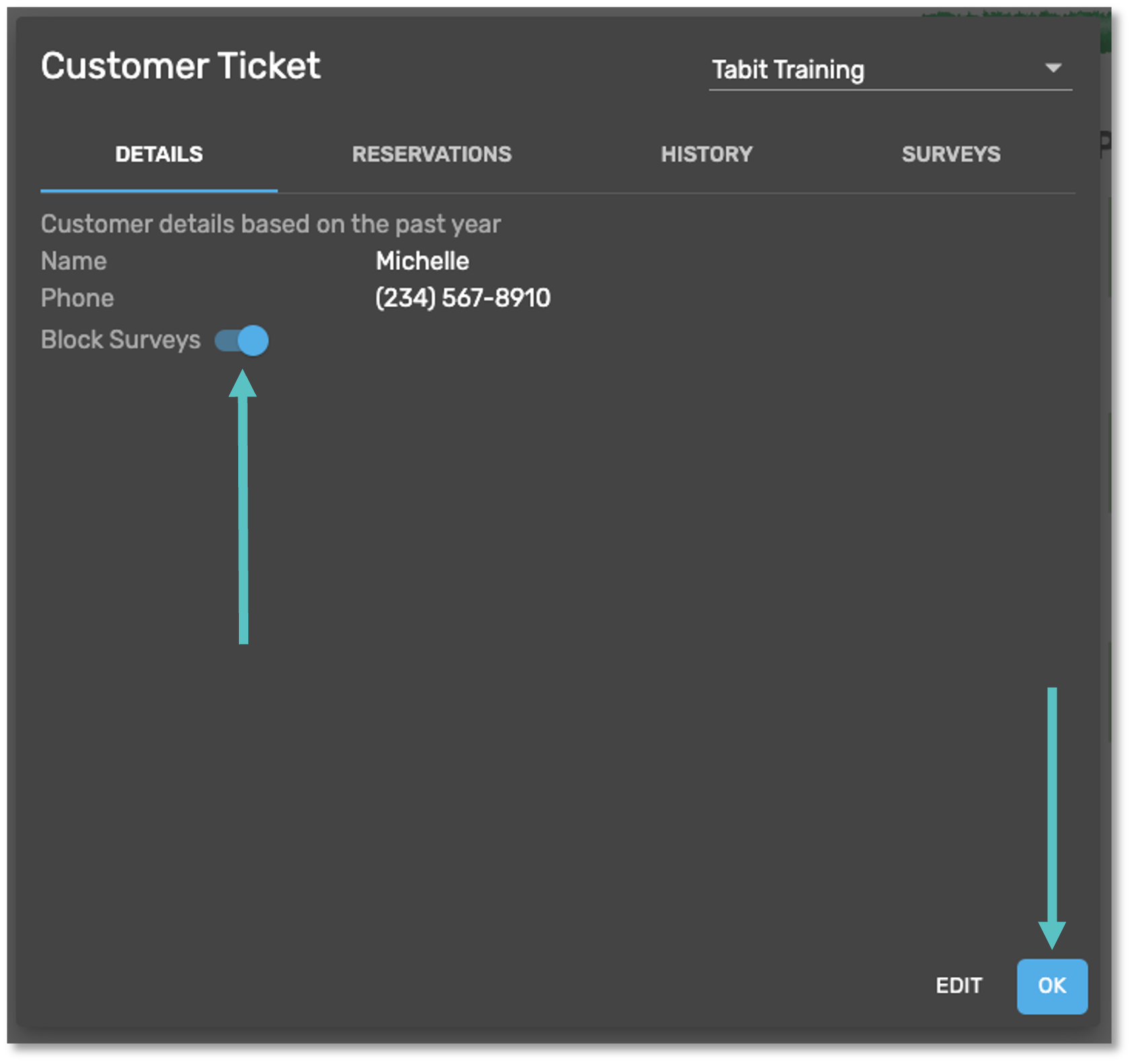This screenshot has width=1132, height=1064.
Task: Click the Tabit Training text field
Action: [x=787, y=69]
